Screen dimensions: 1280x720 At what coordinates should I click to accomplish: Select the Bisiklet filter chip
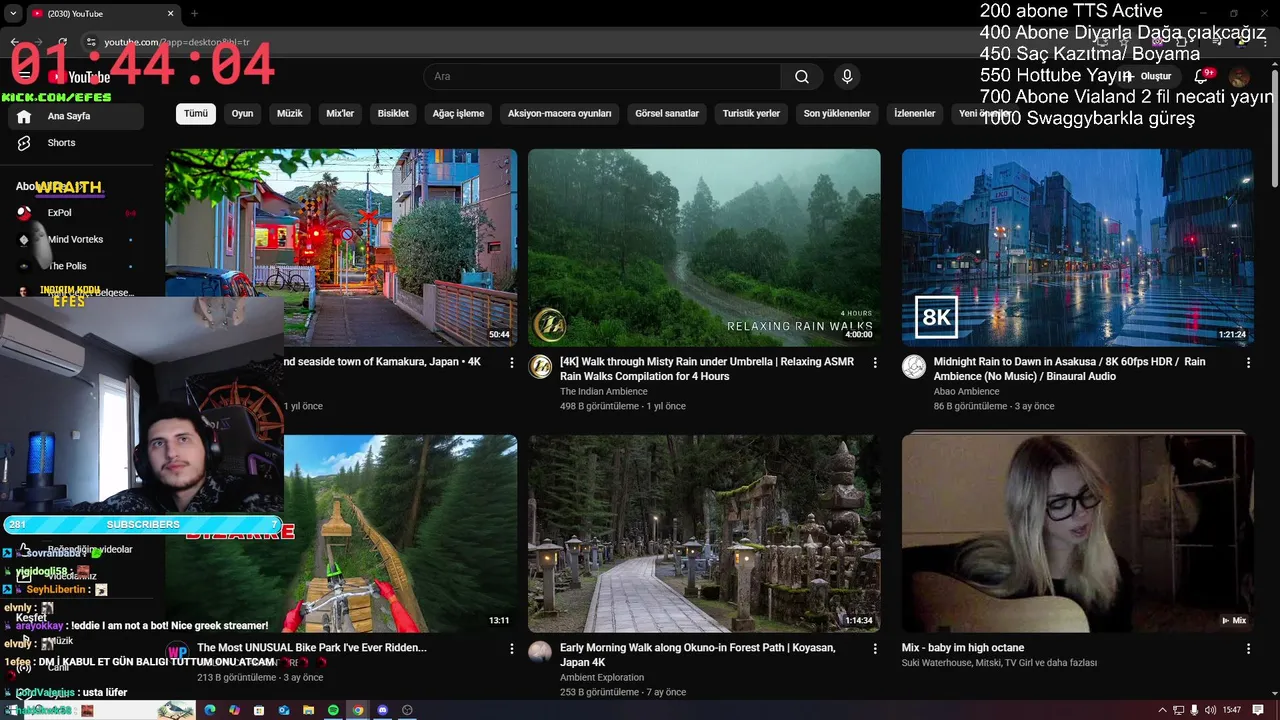[393, 114]
